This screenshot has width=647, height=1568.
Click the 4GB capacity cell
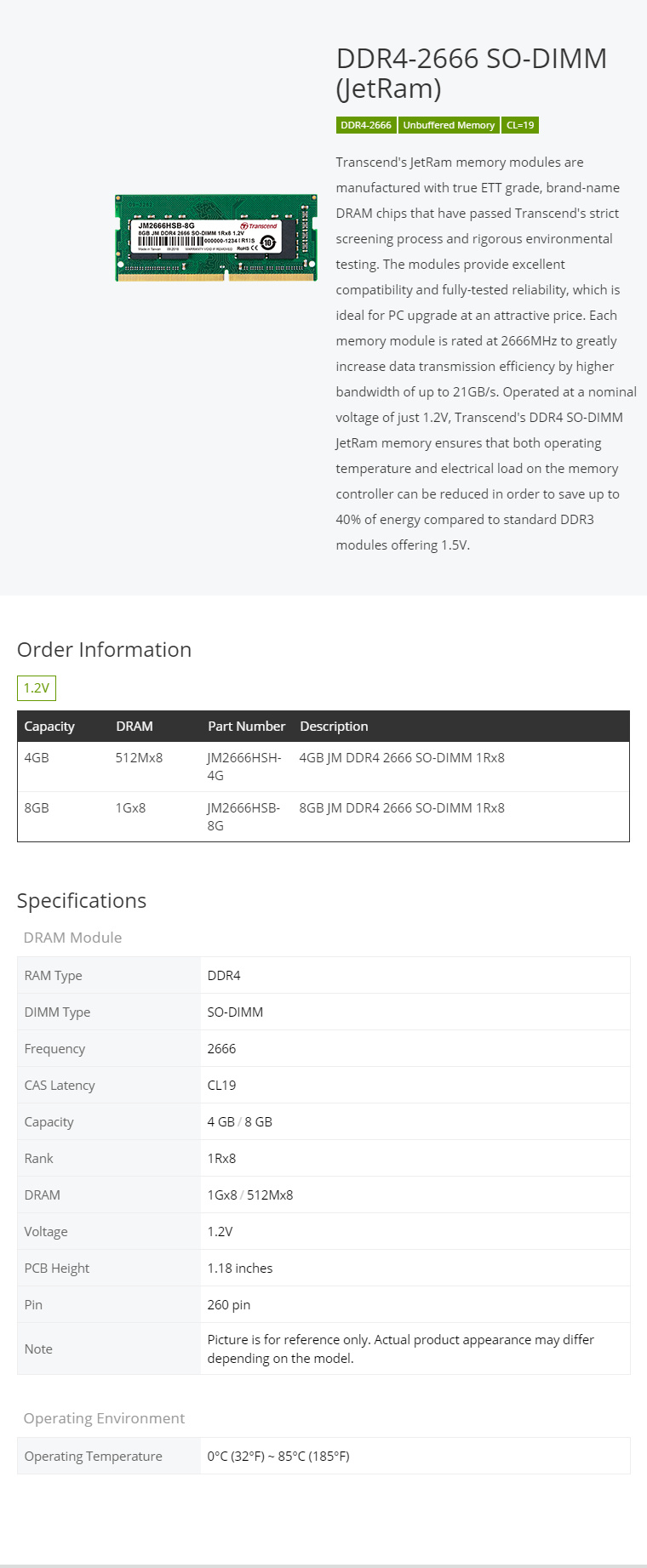[37, 757]
